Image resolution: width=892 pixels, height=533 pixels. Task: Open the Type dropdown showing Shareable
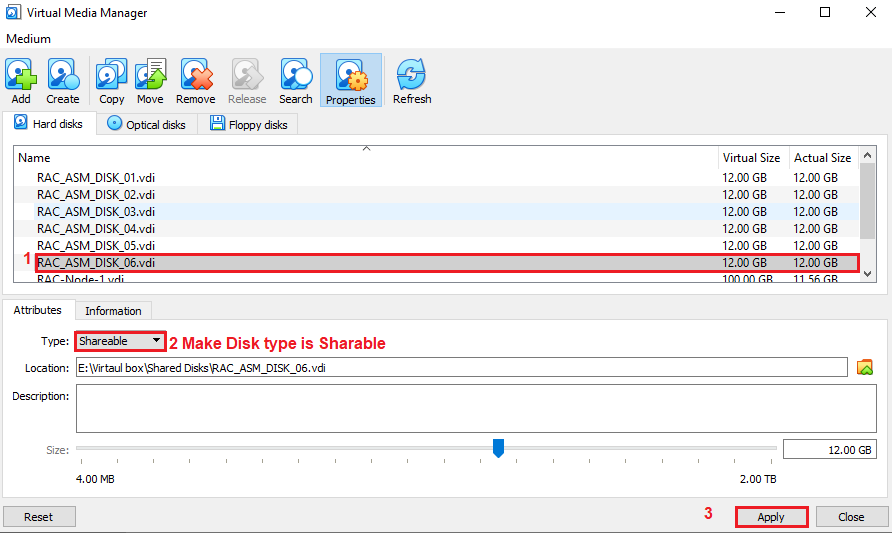pyautogui.click(x=120, y=341)
